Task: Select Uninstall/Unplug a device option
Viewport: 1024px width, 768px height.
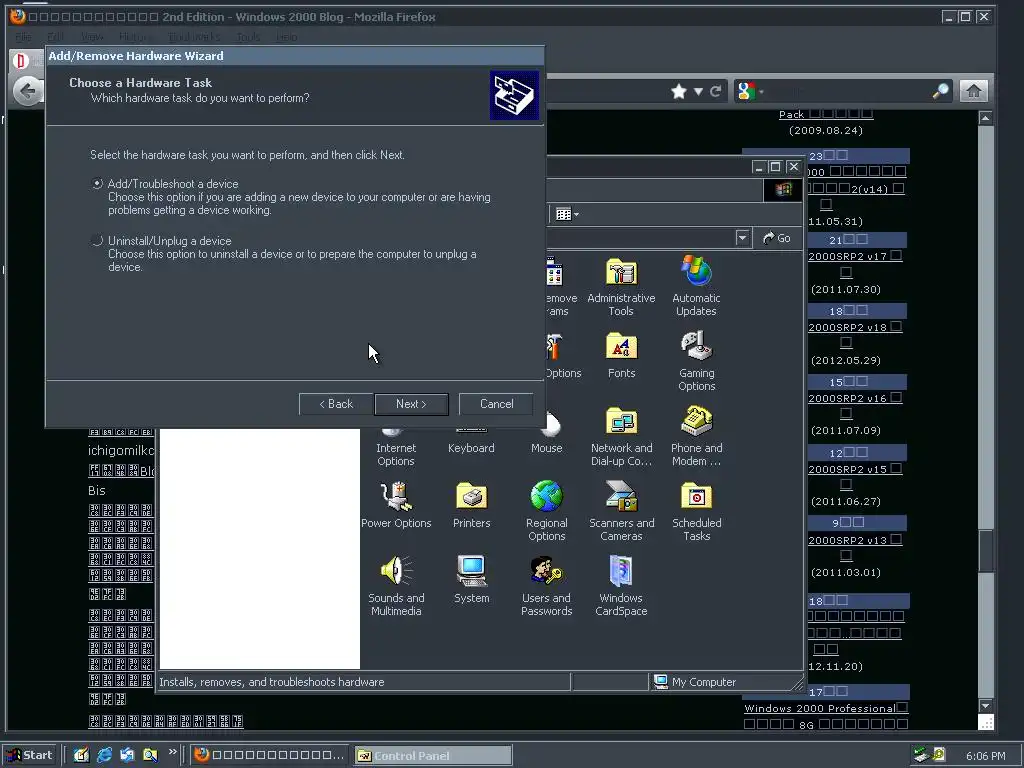Action: tap(97, 241)
